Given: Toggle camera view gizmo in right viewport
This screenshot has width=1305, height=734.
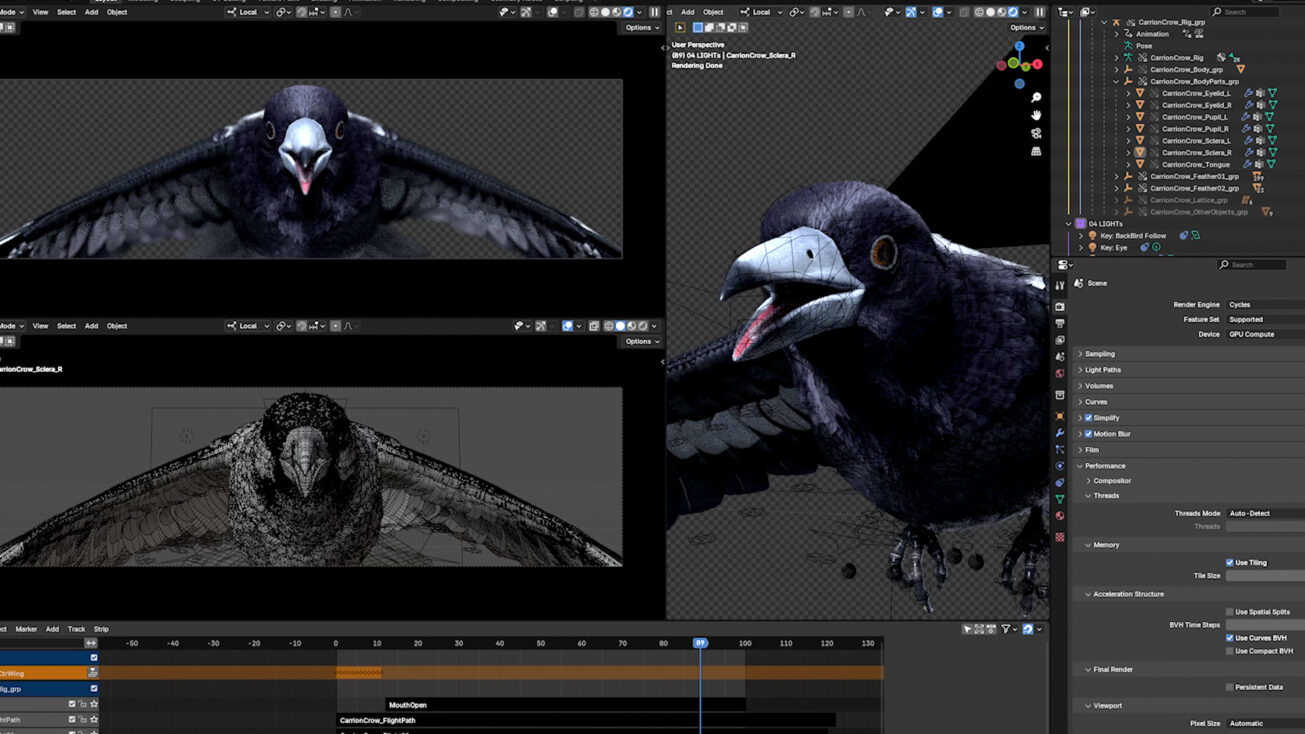Looking at the screenshot, I should click(1036, 133).
